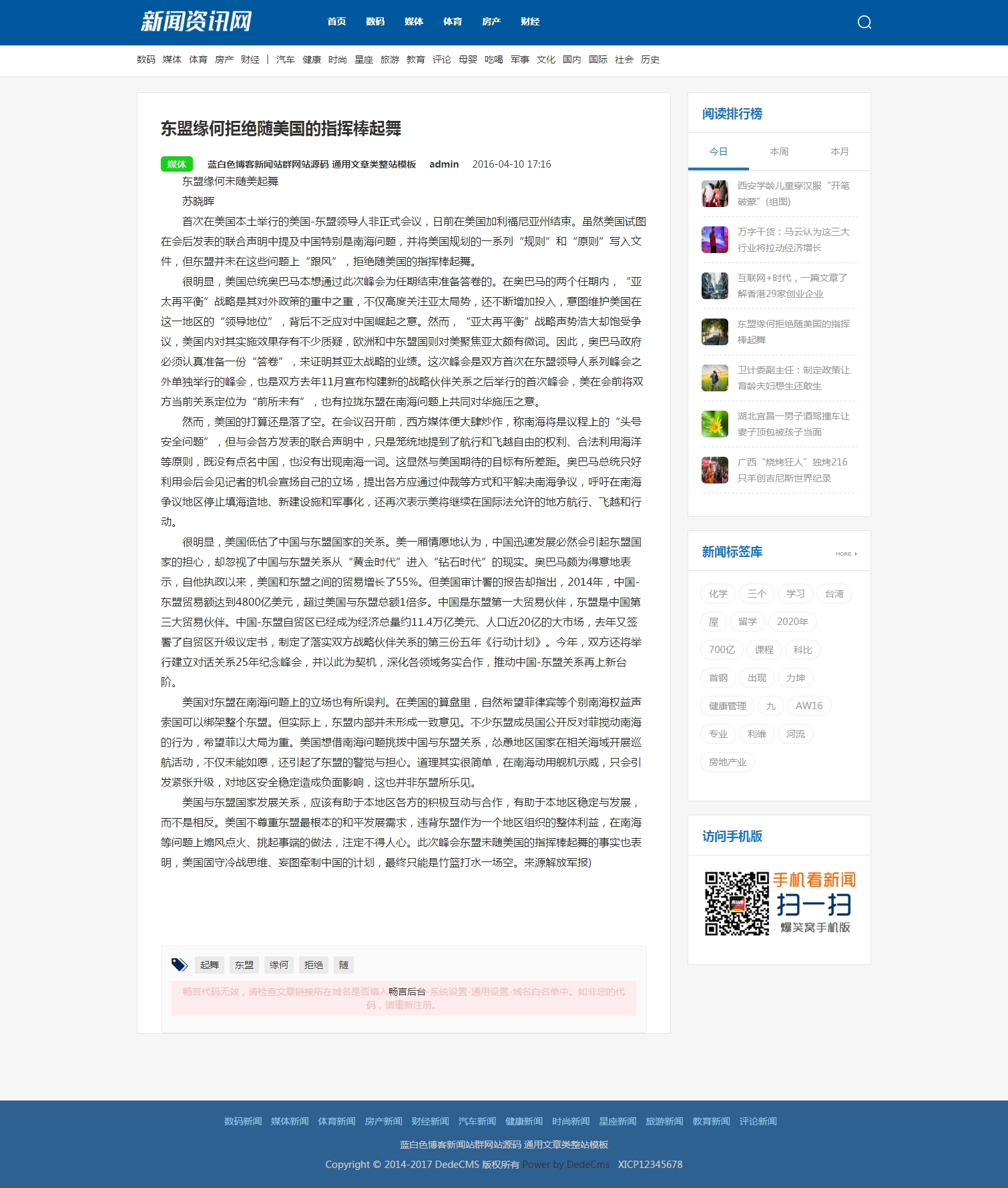Click the tags icon below the article
The height and width of the screenshot is (1188, 1008).
[179, 964]
